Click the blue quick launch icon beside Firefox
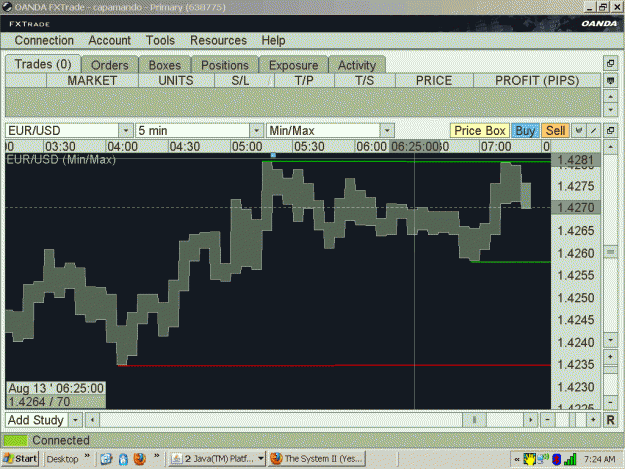The image size is (625, 469). pos(123,459)
